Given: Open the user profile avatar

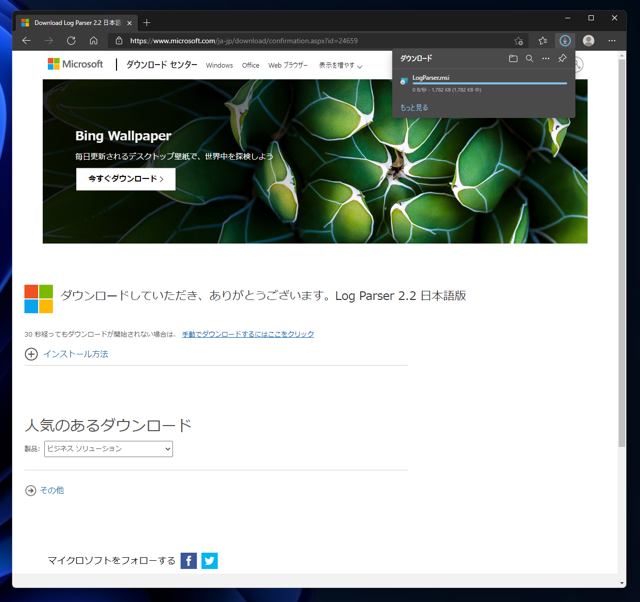Looking at the screenshot, I should coord(588,40).
